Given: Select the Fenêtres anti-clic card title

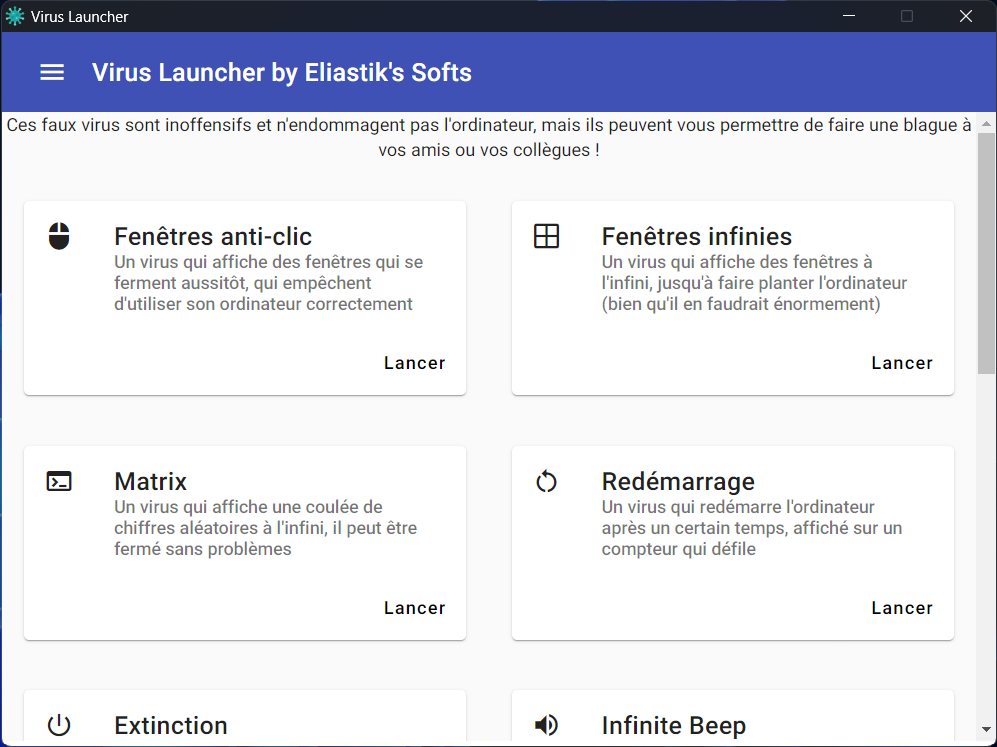Looking at the screenshot, I should pyautogui.click(x=213, y=236).
